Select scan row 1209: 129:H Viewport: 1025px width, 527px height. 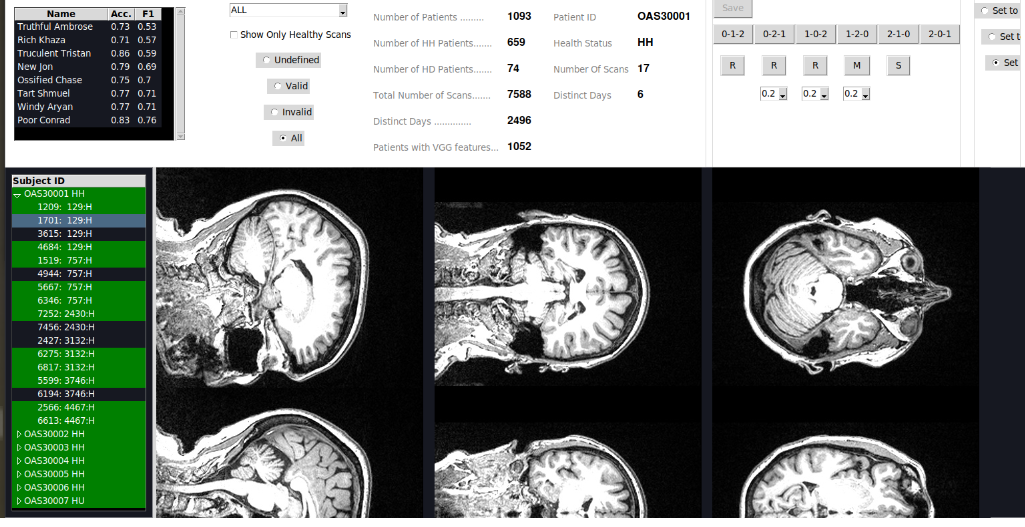click(78, 207)
